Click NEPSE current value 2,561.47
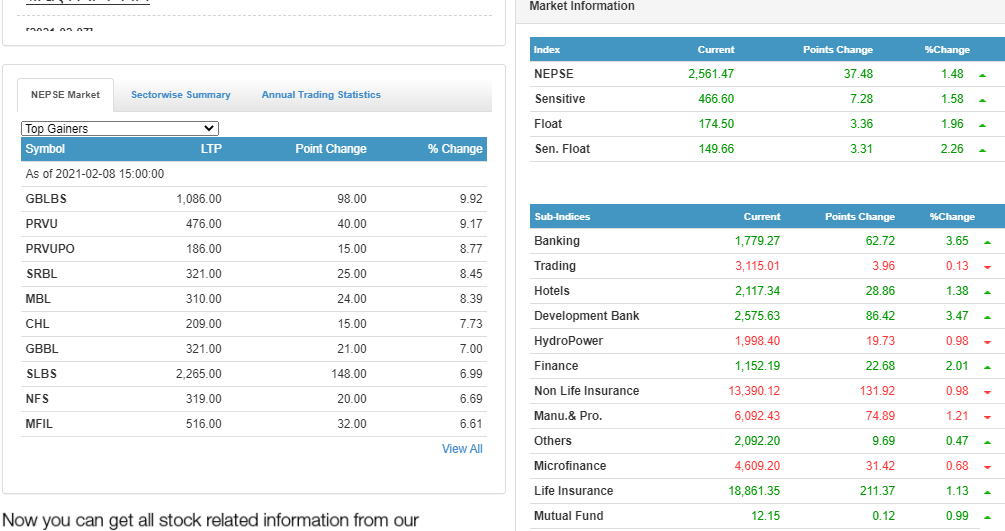Image resolution: width=1005 pixels, height=531 pixels. click(711, 74)
